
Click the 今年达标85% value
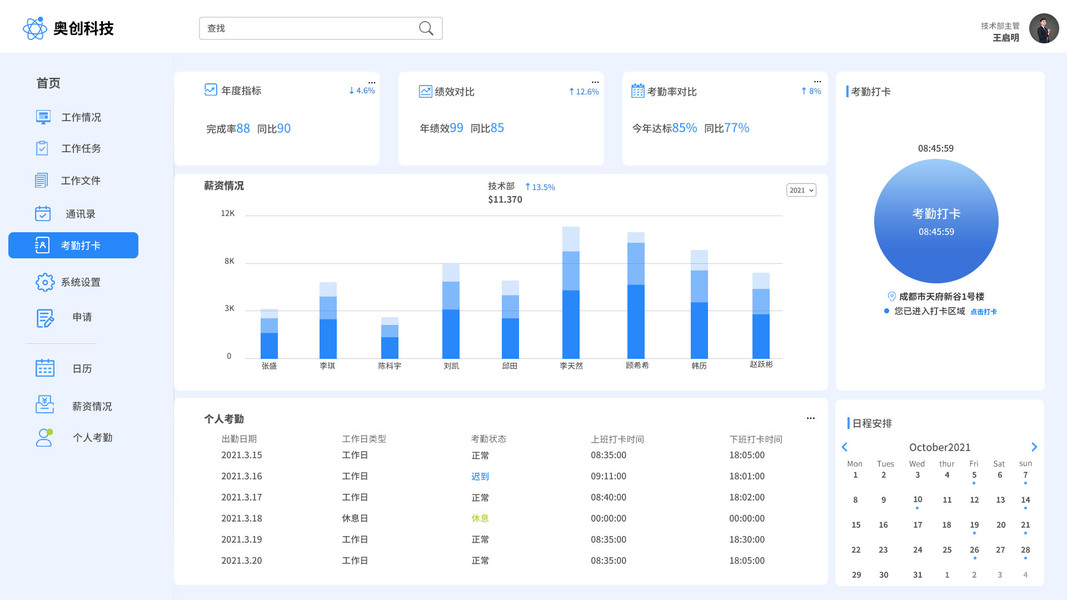[665, 128]
